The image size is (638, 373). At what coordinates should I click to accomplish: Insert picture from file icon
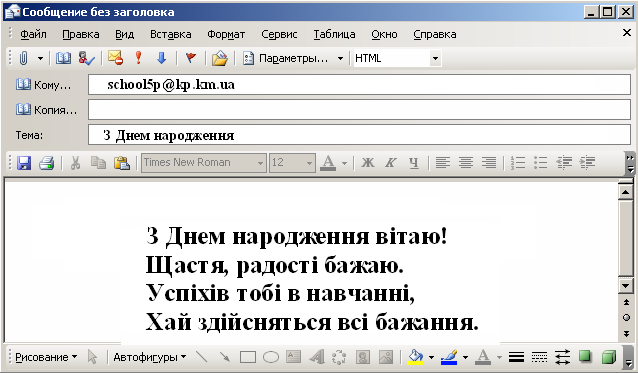[385, 357]
